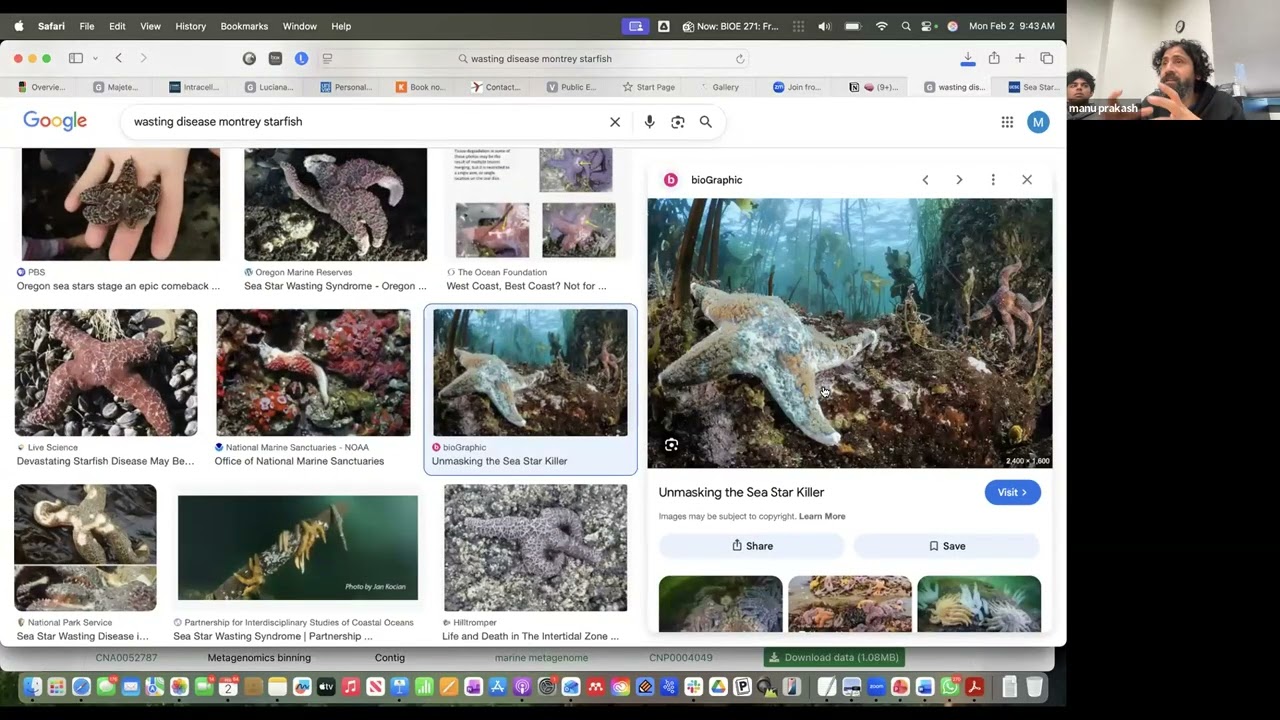The height and width of the screenshot is (720, 1280).
Task: Click the Share button
Action: [752, 546]
